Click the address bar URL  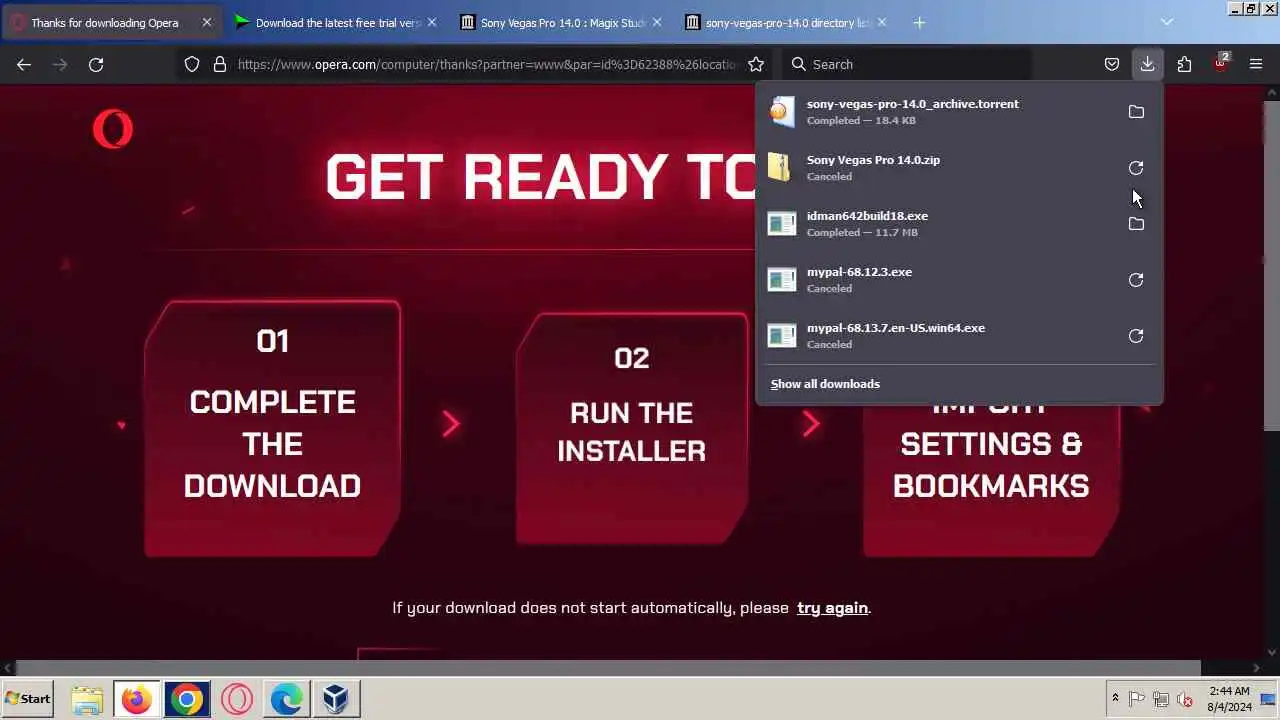488,64
